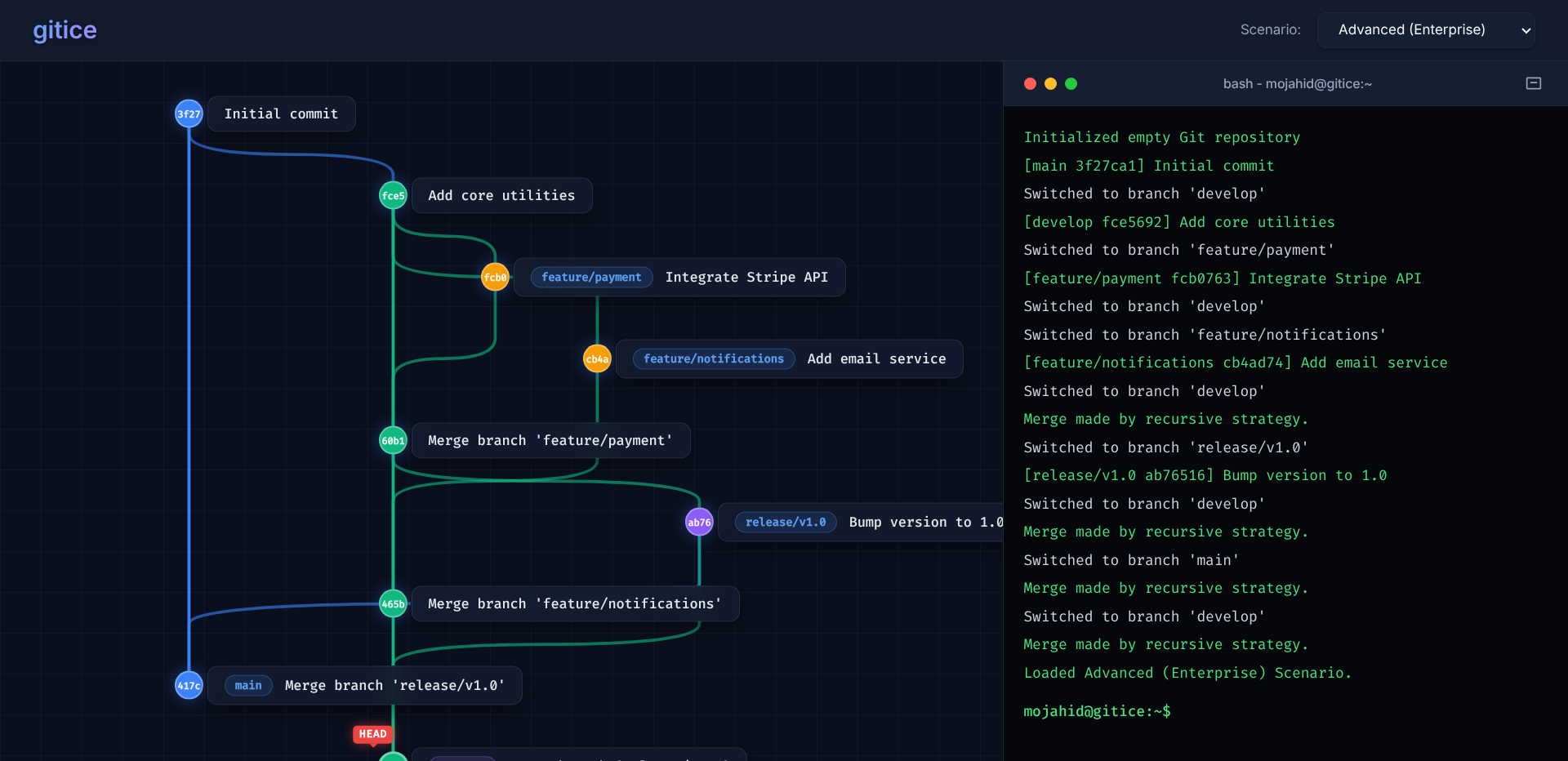Open the Scenario dropdown

(1426, 30)
